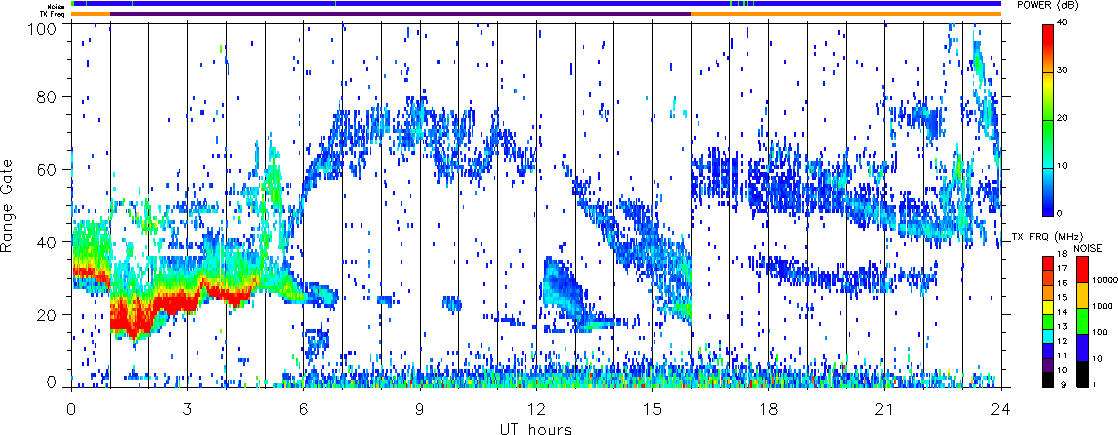Click the 21 tick label on UT hours axis
The width and height of the screenshot is (1118, 435).
(x=885, y=409)
